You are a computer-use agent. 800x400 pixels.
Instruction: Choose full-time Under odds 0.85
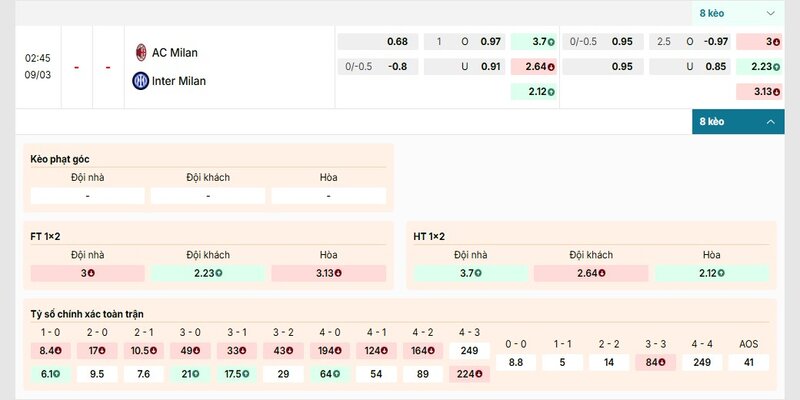click(690, 66)
